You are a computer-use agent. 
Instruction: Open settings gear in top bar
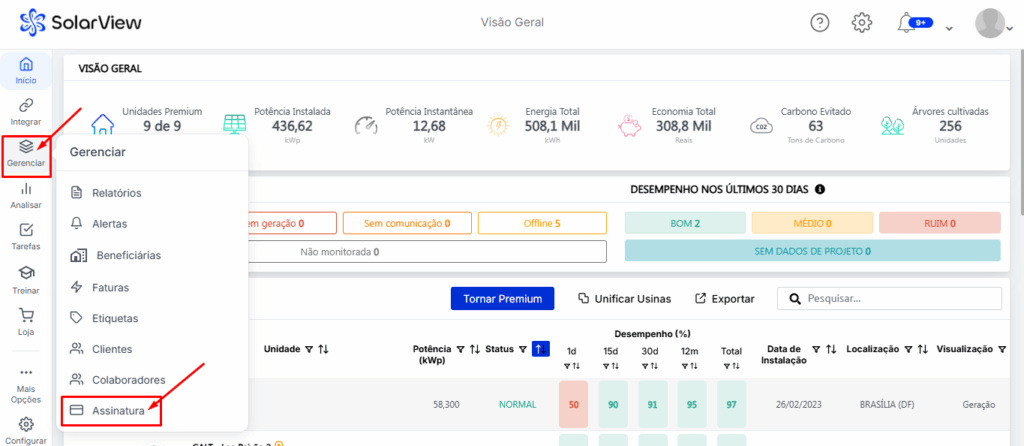(862, 23)
